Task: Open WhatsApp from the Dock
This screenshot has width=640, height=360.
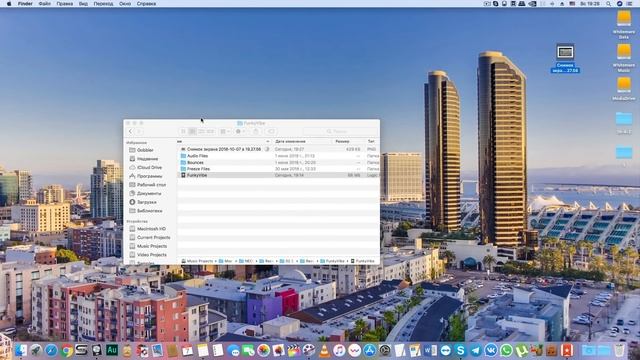Action: 506,350
